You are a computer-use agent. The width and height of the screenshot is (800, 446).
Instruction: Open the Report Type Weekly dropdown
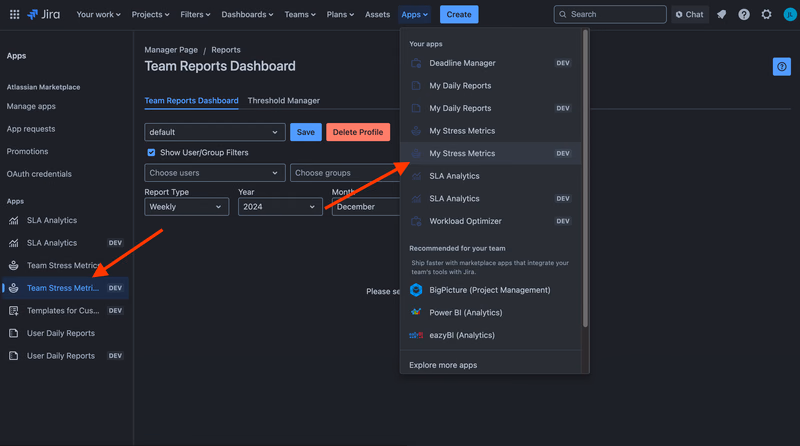point(186,207)
